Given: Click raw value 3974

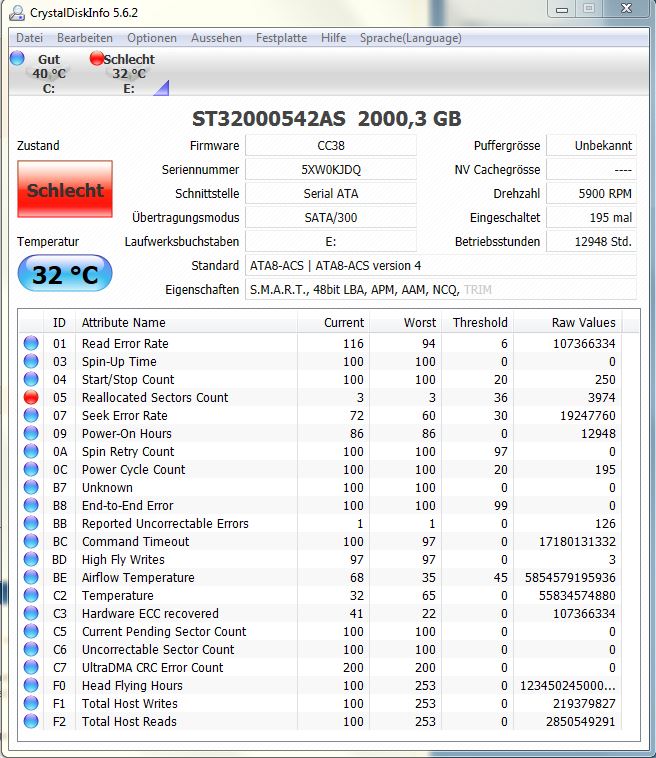Looking at the screenshot, I should [x=601, y=397].
